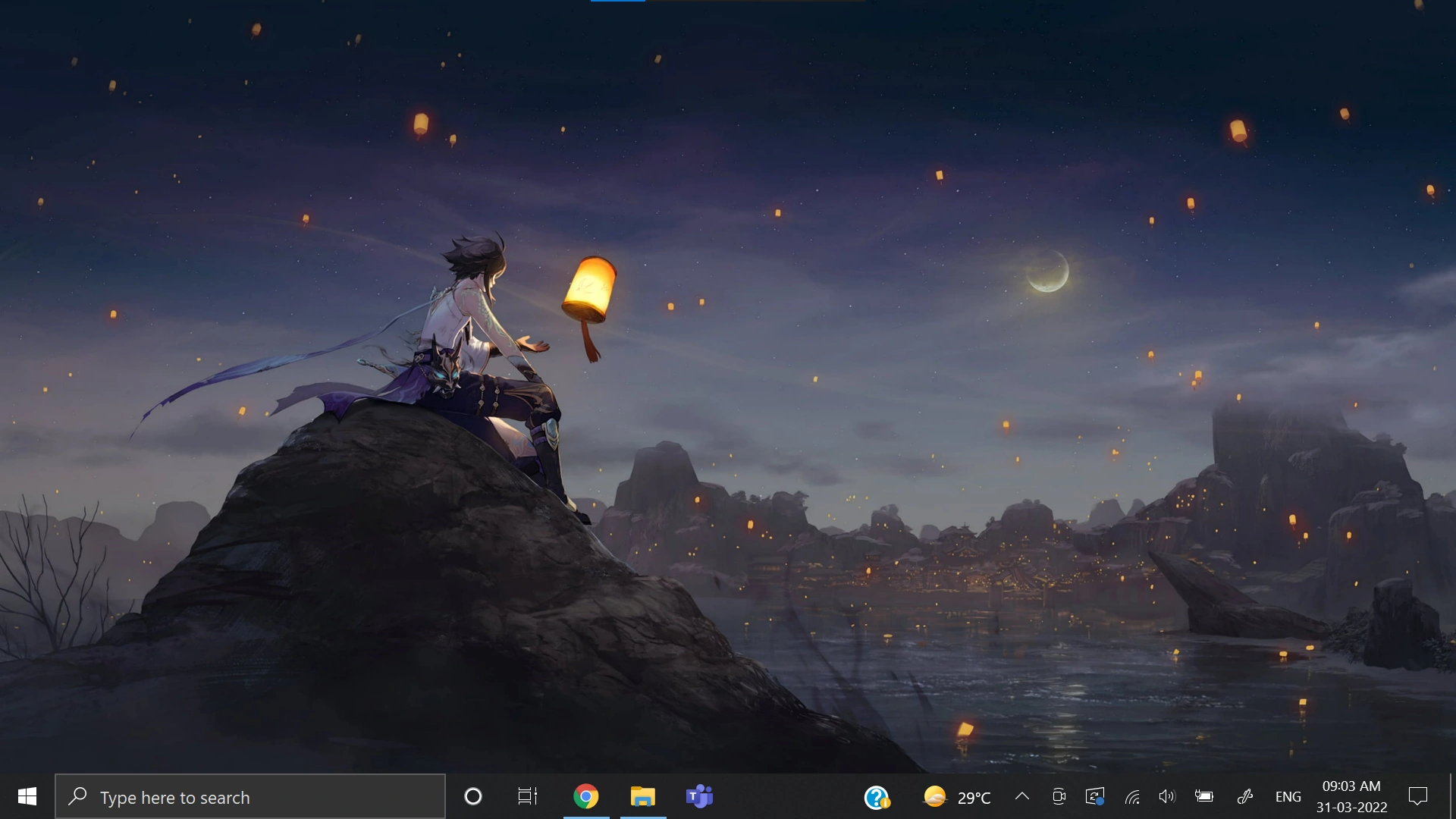Viewport: 1456px width, 819px height.
Task: Switch input language via ENG indicator
Action: click(x=1288, y=797)
